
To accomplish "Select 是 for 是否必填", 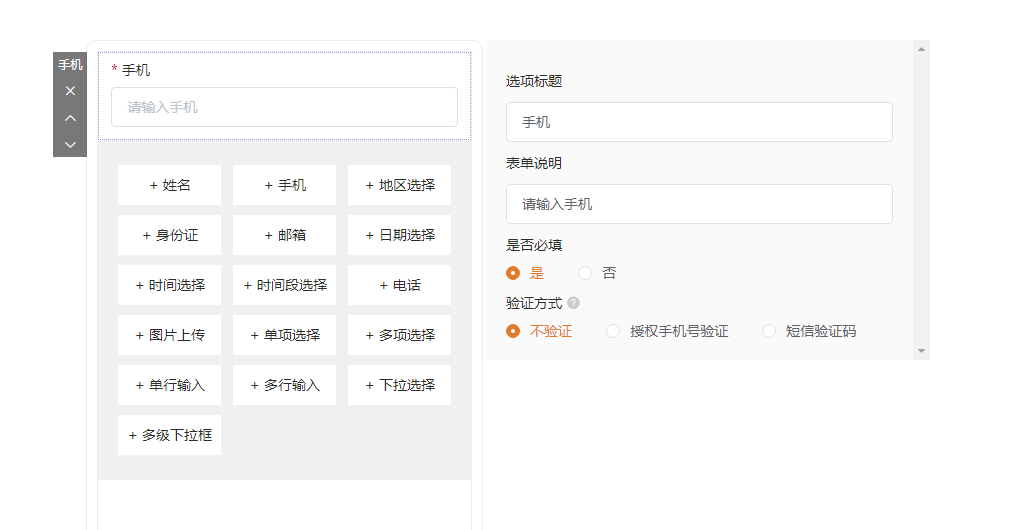I will coord(513,273).
